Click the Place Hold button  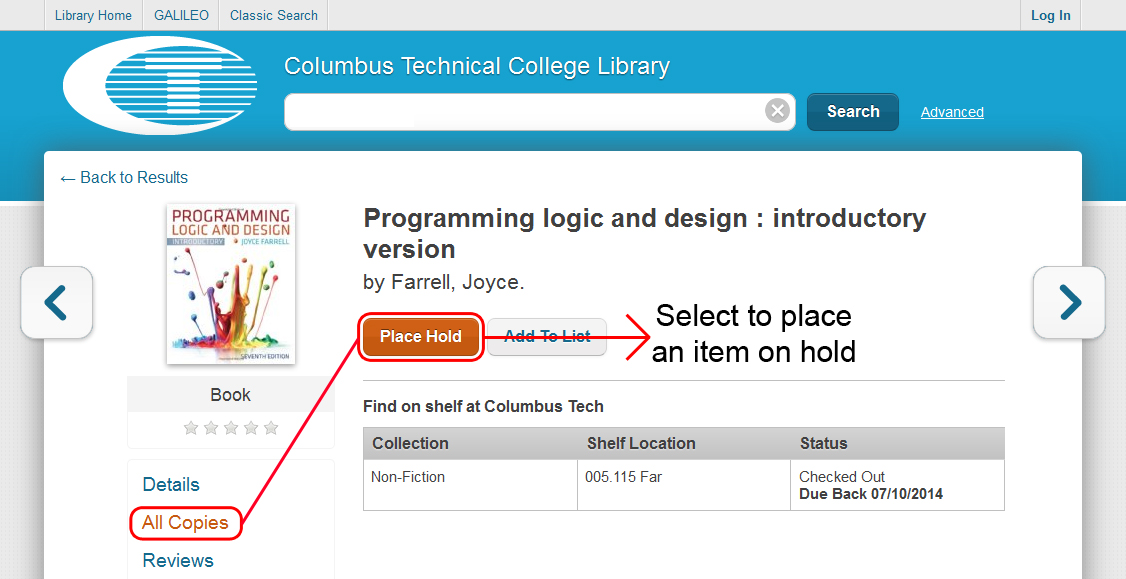[x=421, y=336]
